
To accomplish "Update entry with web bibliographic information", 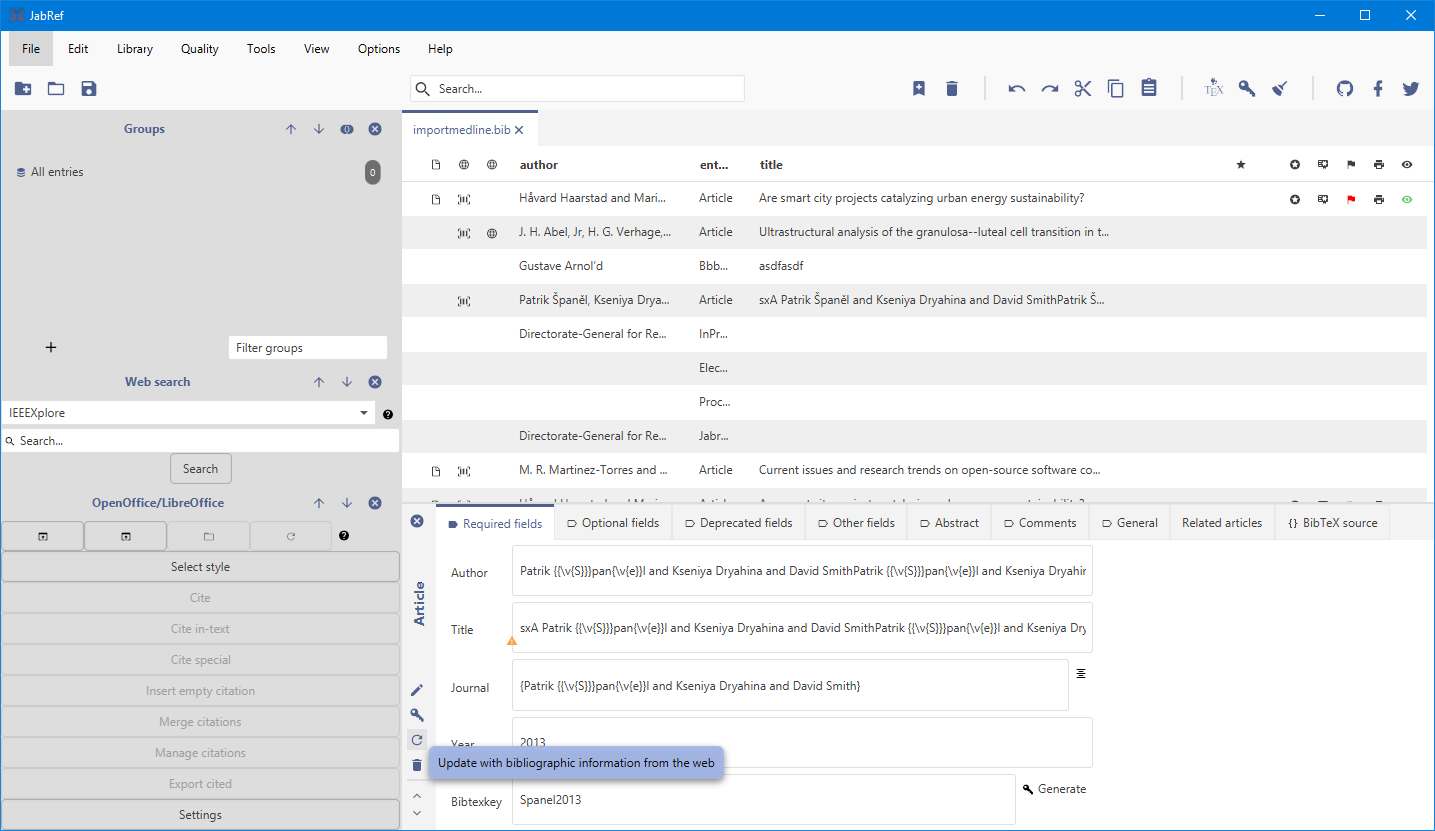I will click(x=417, y=740).
